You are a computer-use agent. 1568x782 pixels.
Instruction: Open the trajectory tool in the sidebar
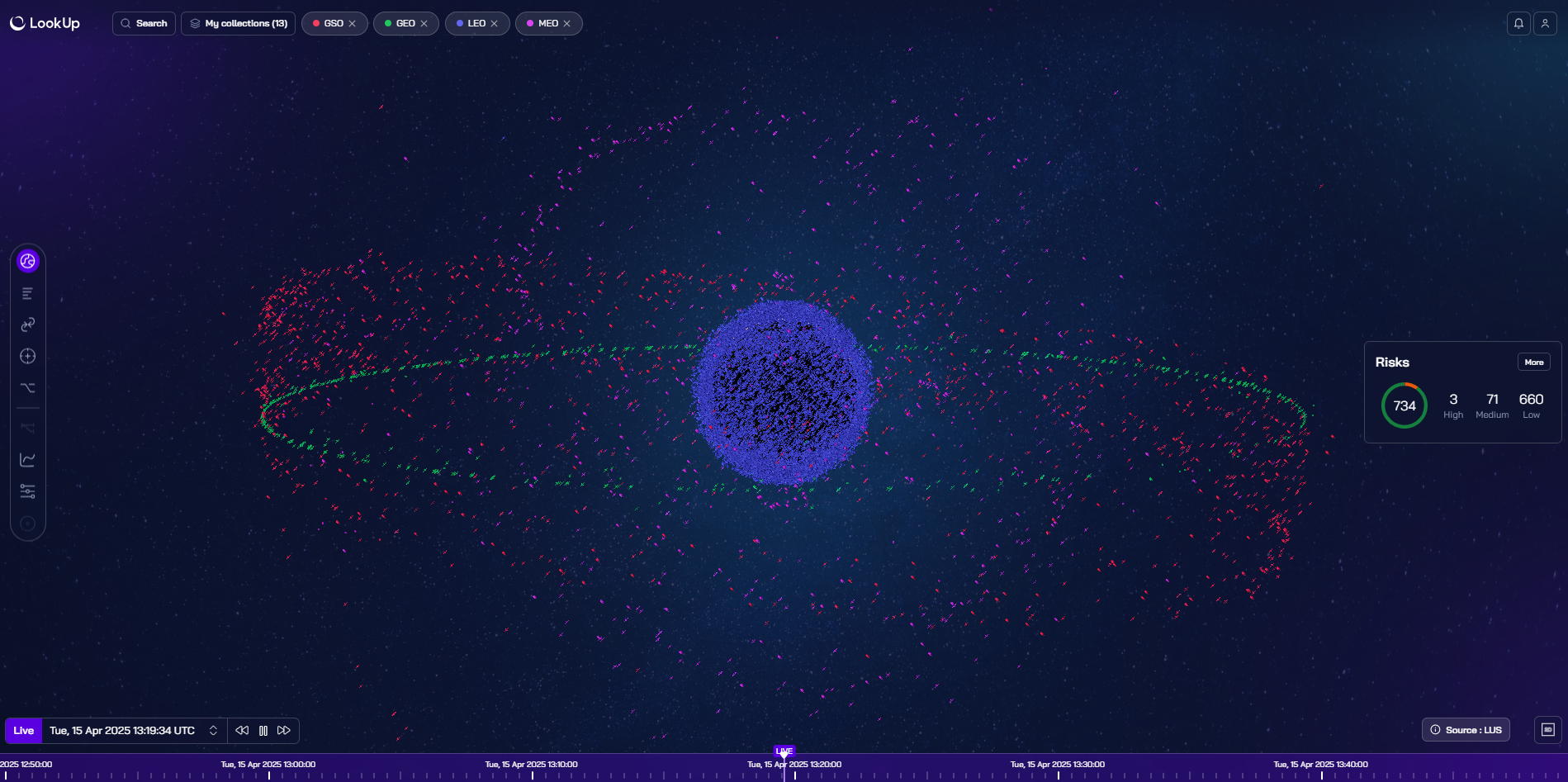tap(27, 387)
